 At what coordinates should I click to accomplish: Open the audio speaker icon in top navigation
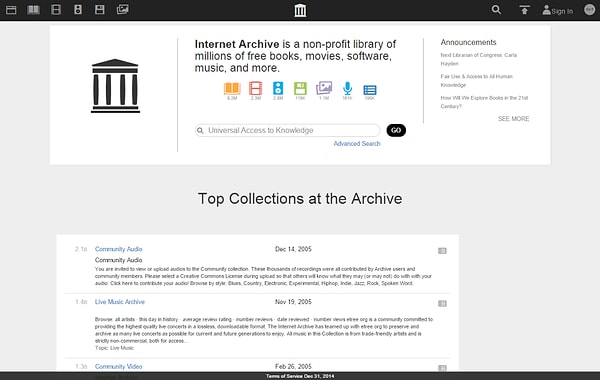coord(78,10)
